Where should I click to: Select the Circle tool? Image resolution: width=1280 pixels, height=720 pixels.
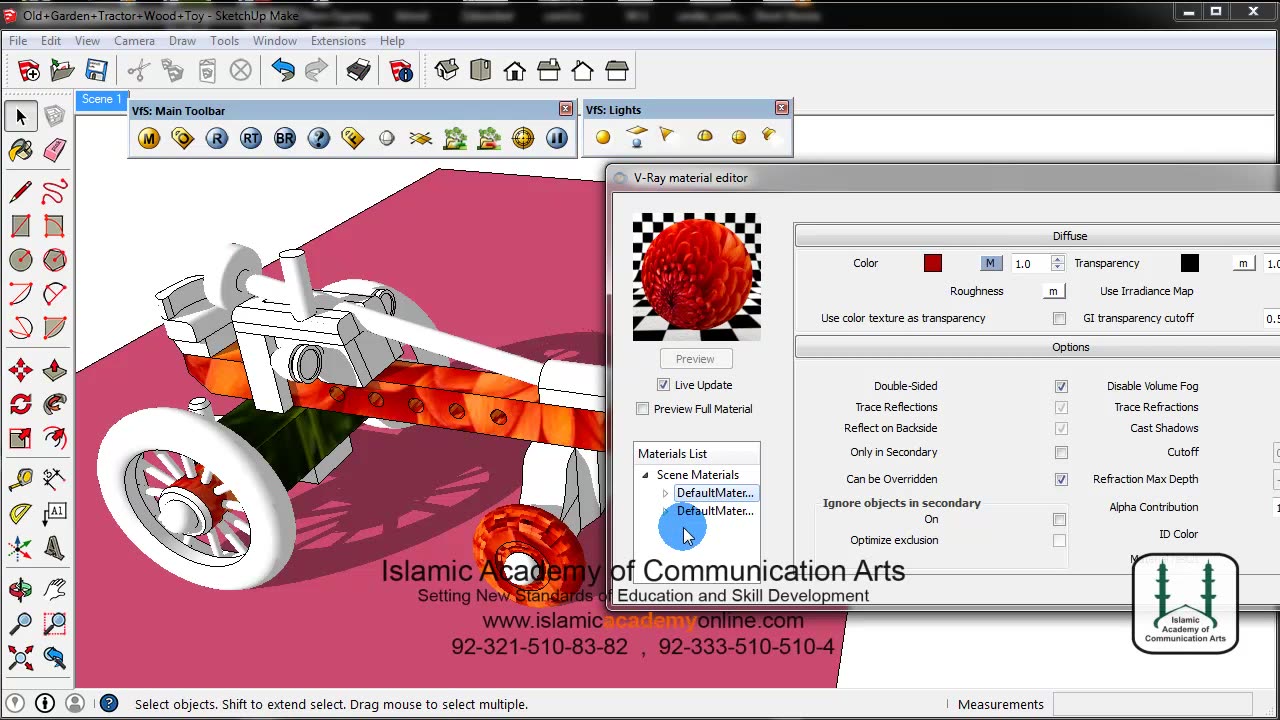(20, 261)
